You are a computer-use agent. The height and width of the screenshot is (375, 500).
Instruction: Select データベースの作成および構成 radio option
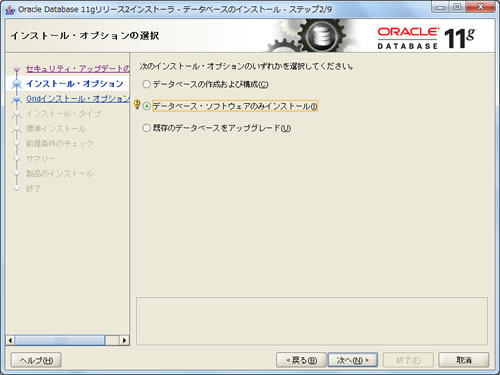(x=147, y=84)
